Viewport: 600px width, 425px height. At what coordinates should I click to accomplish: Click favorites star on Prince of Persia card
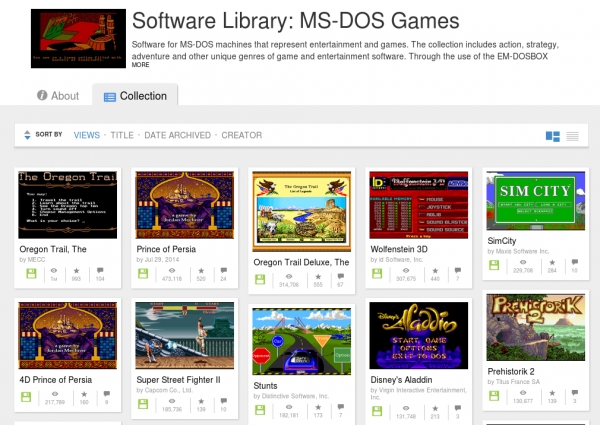(x=201, y=270)
